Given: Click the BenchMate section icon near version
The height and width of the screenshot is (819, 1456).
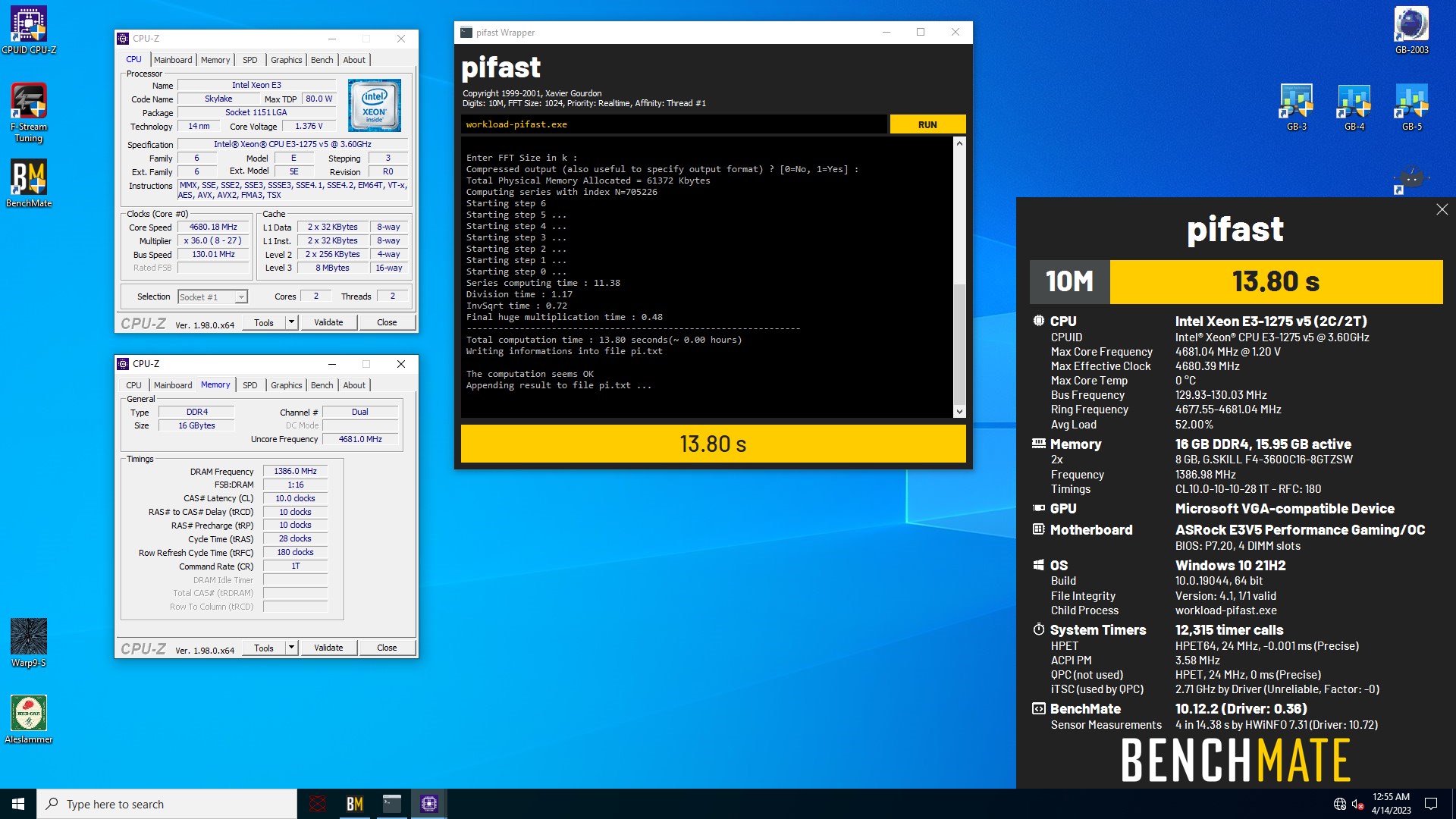Looking at the screenshot, I should (x=1038, y=708).
